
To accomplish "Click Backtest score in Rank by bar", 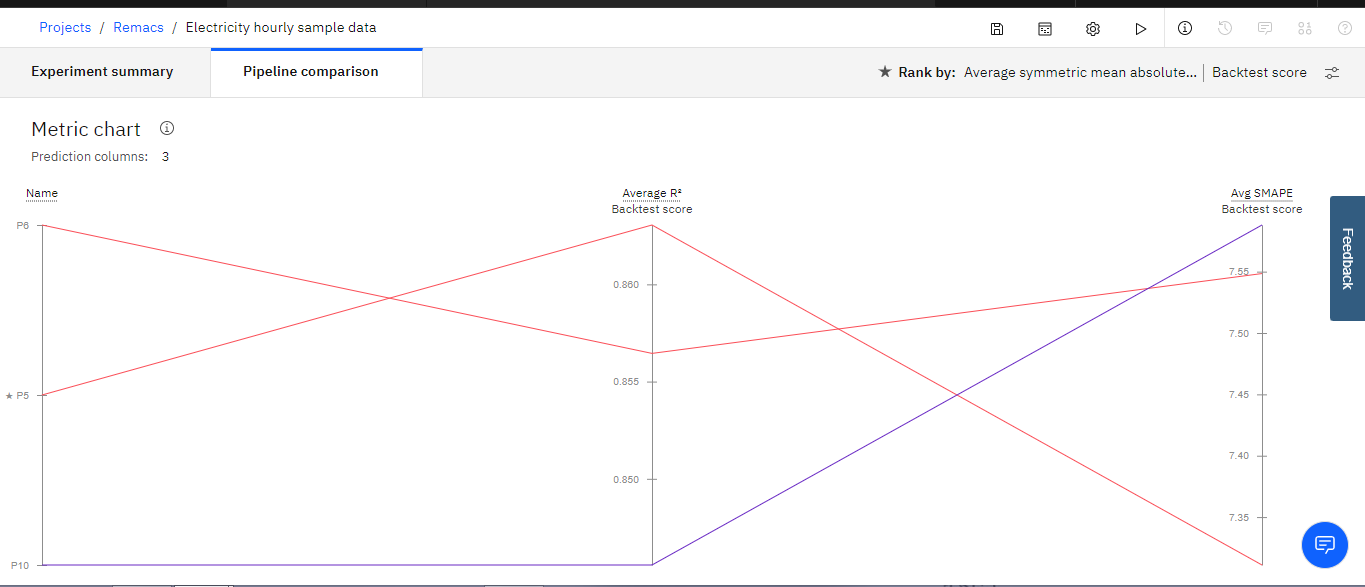I will point(1259,72).
